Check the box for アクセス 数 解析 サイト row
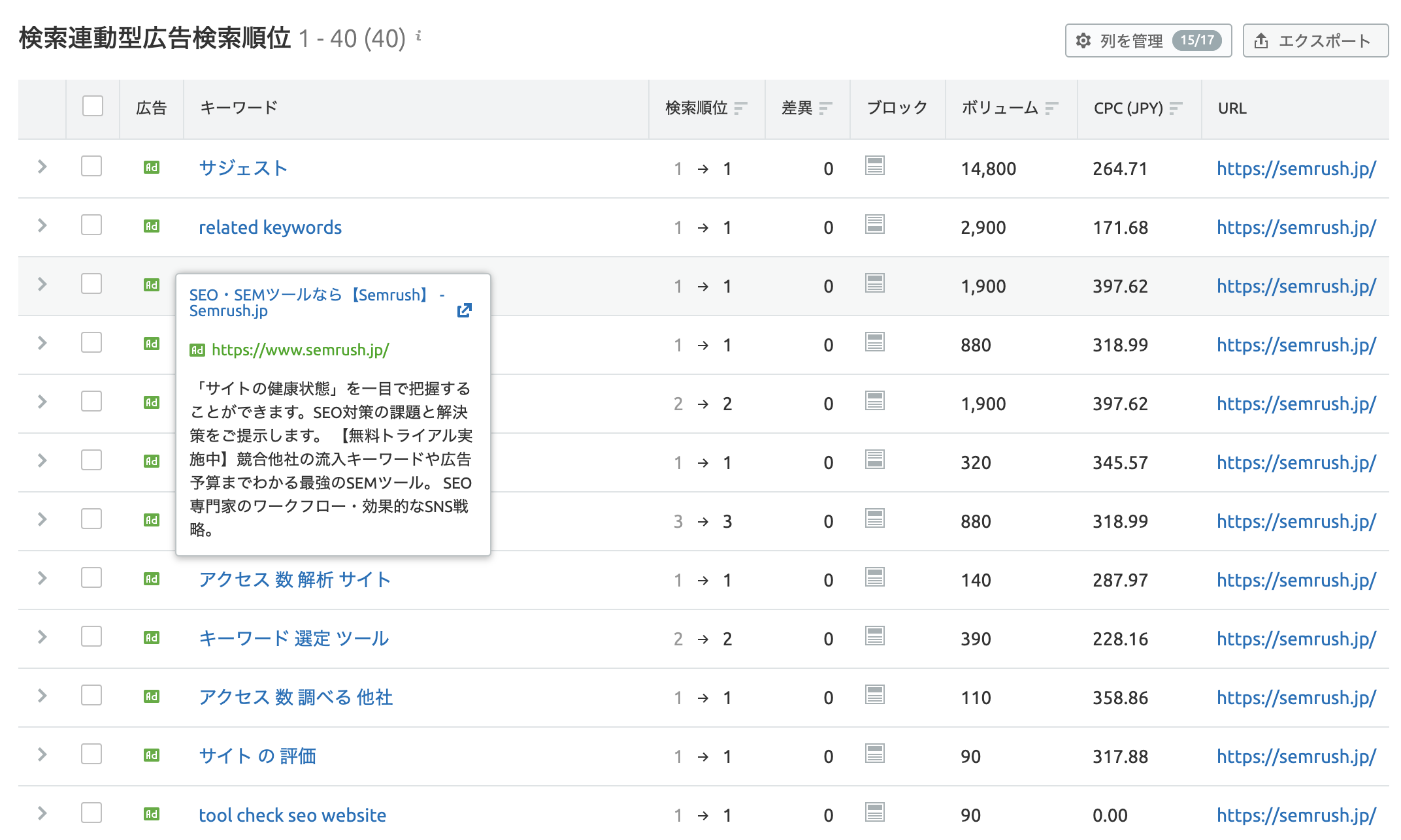1401x840 pixels. [x=91, y=578]
